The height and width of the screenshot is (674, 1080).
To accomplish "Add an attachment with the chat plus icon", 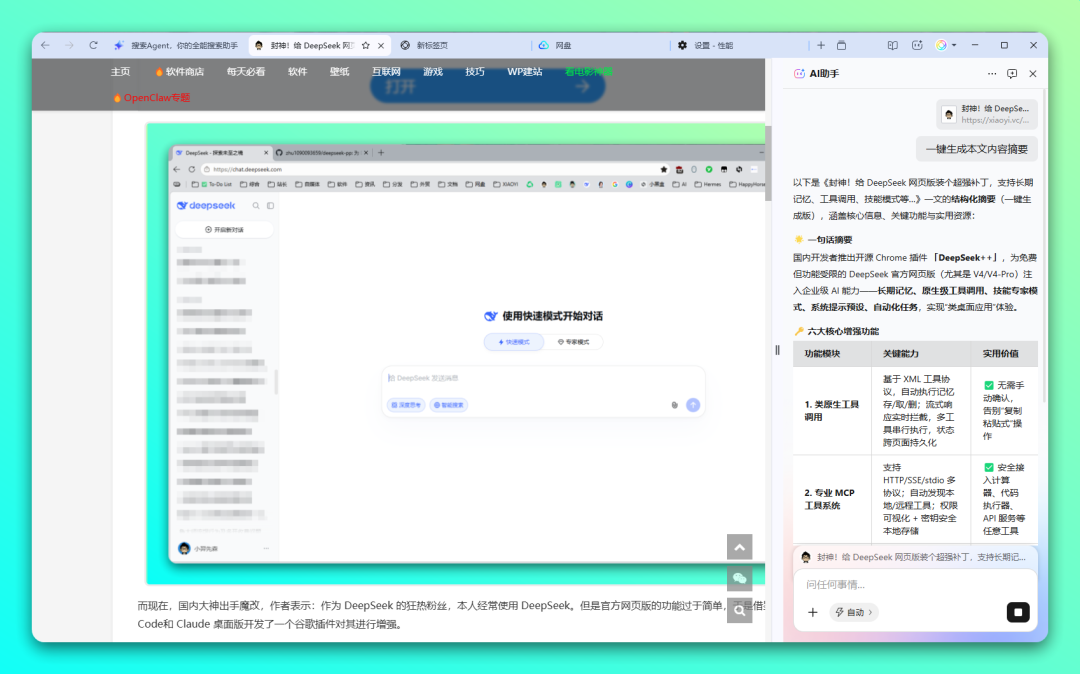I will (813, 612).
